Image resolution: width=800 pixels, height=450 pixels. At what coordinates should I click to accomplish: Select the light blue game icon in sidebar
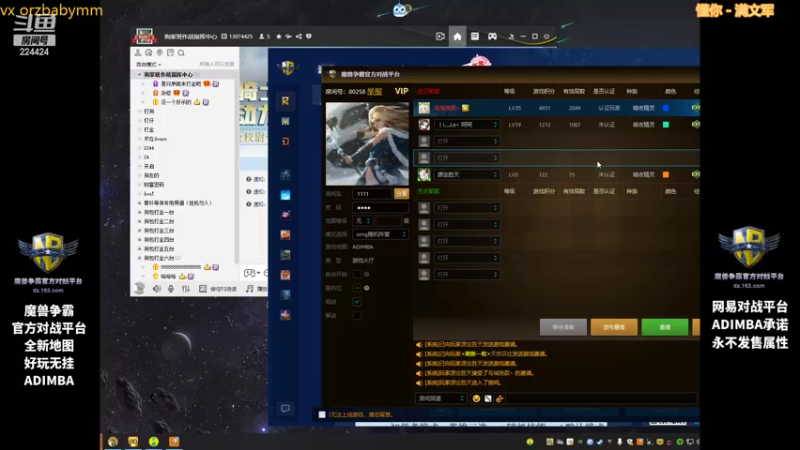tap(285, 195)
